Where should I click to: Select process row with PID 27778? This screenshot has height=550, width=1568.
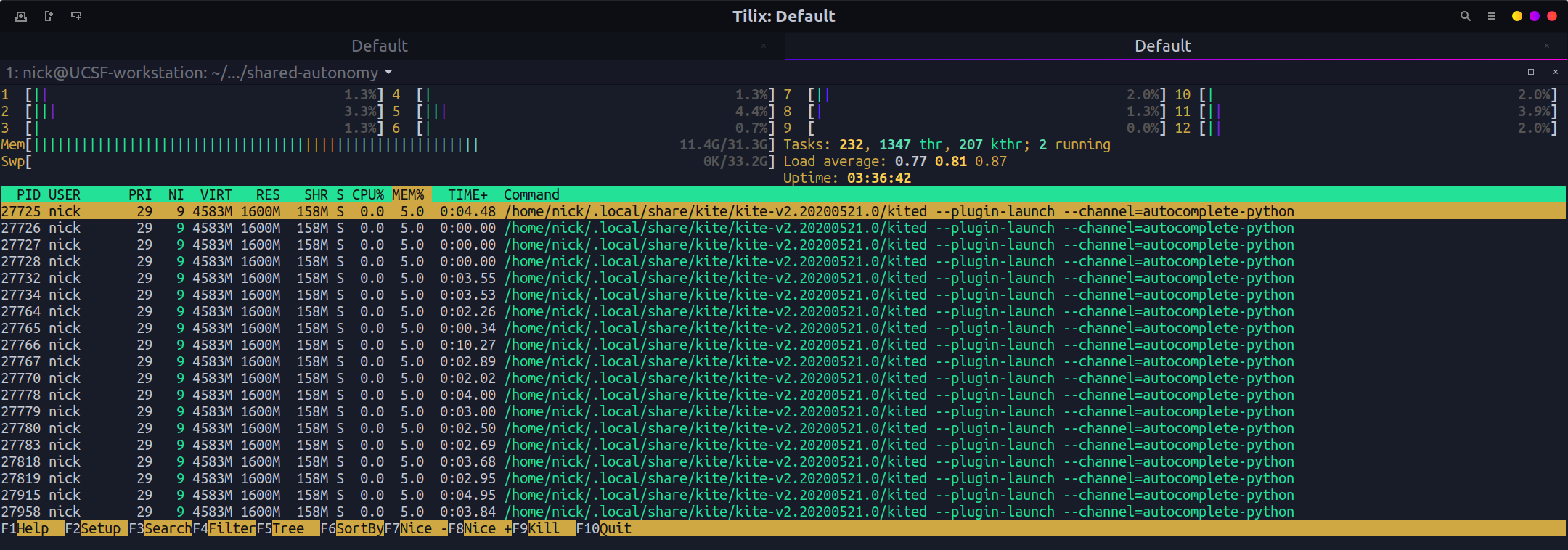tap(783, 395)
